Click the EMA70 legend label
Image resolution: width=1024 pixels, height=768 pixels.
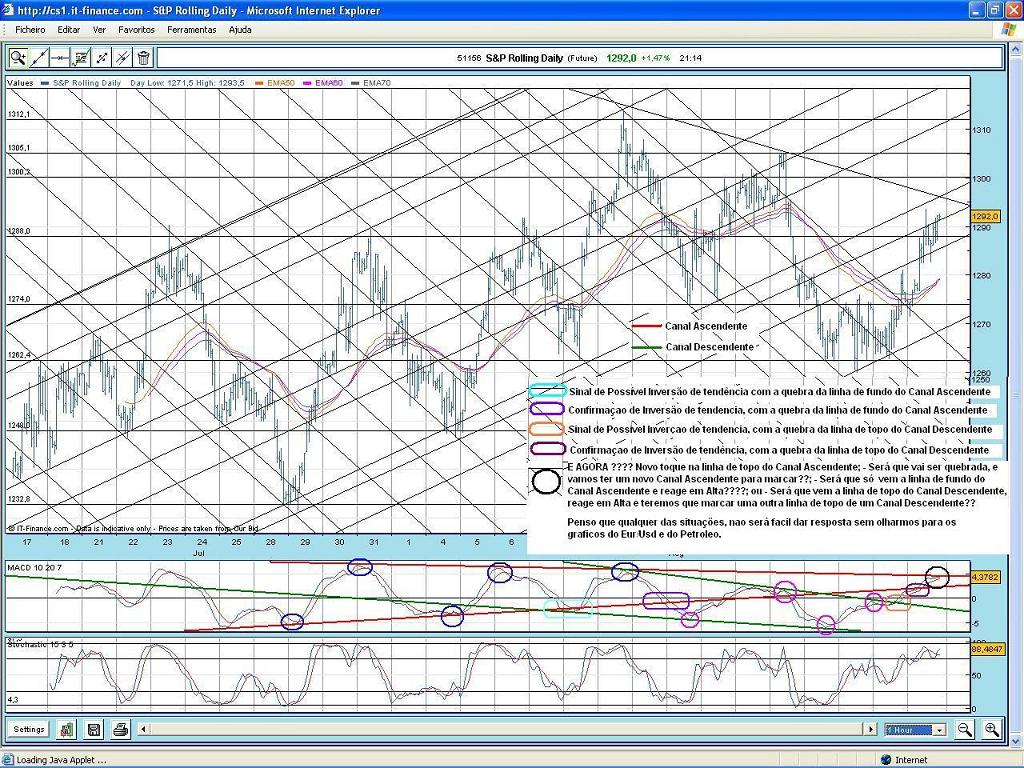point(377,83)
